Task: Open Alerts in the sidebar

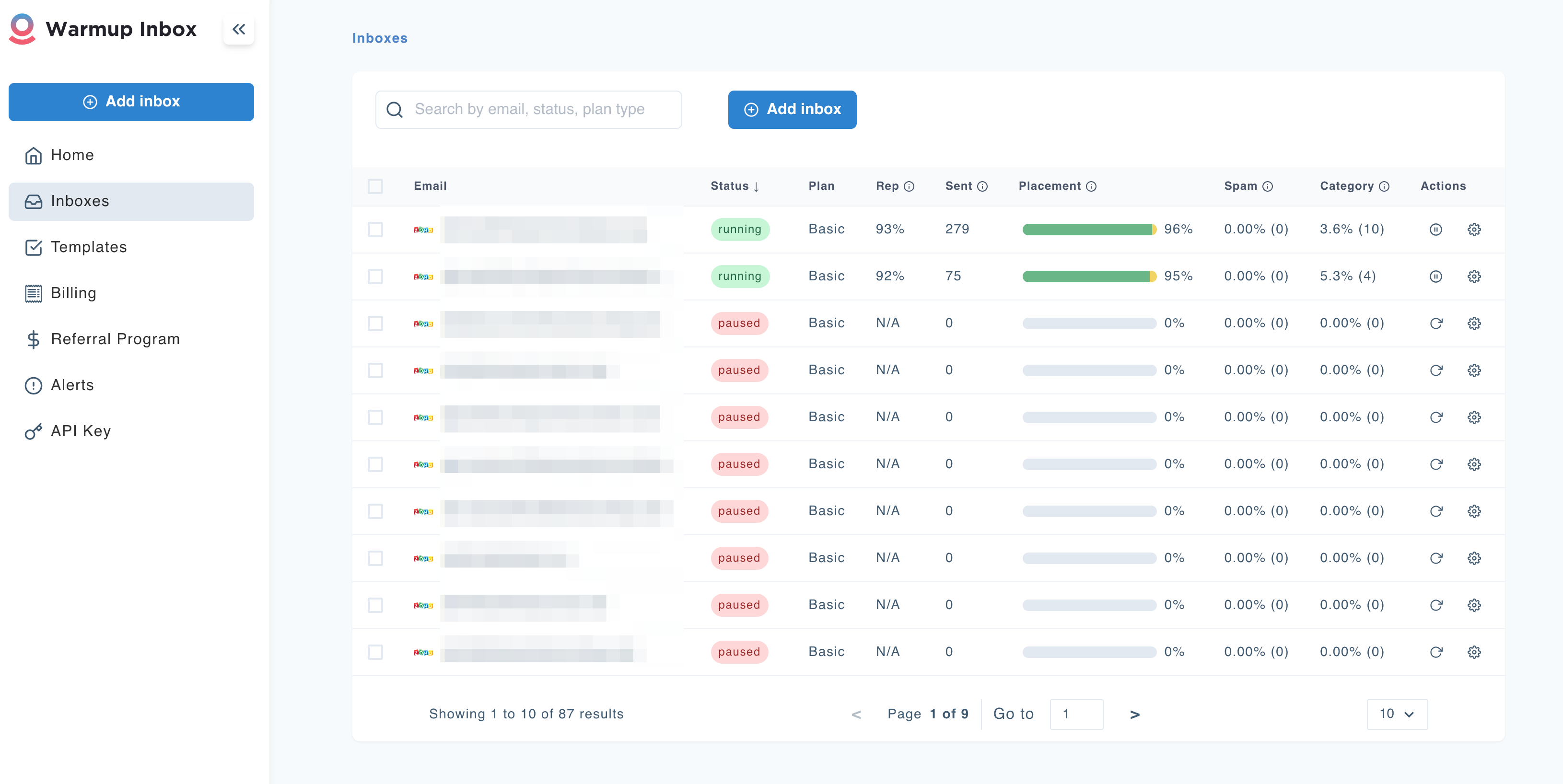Action: pos(131,385)
